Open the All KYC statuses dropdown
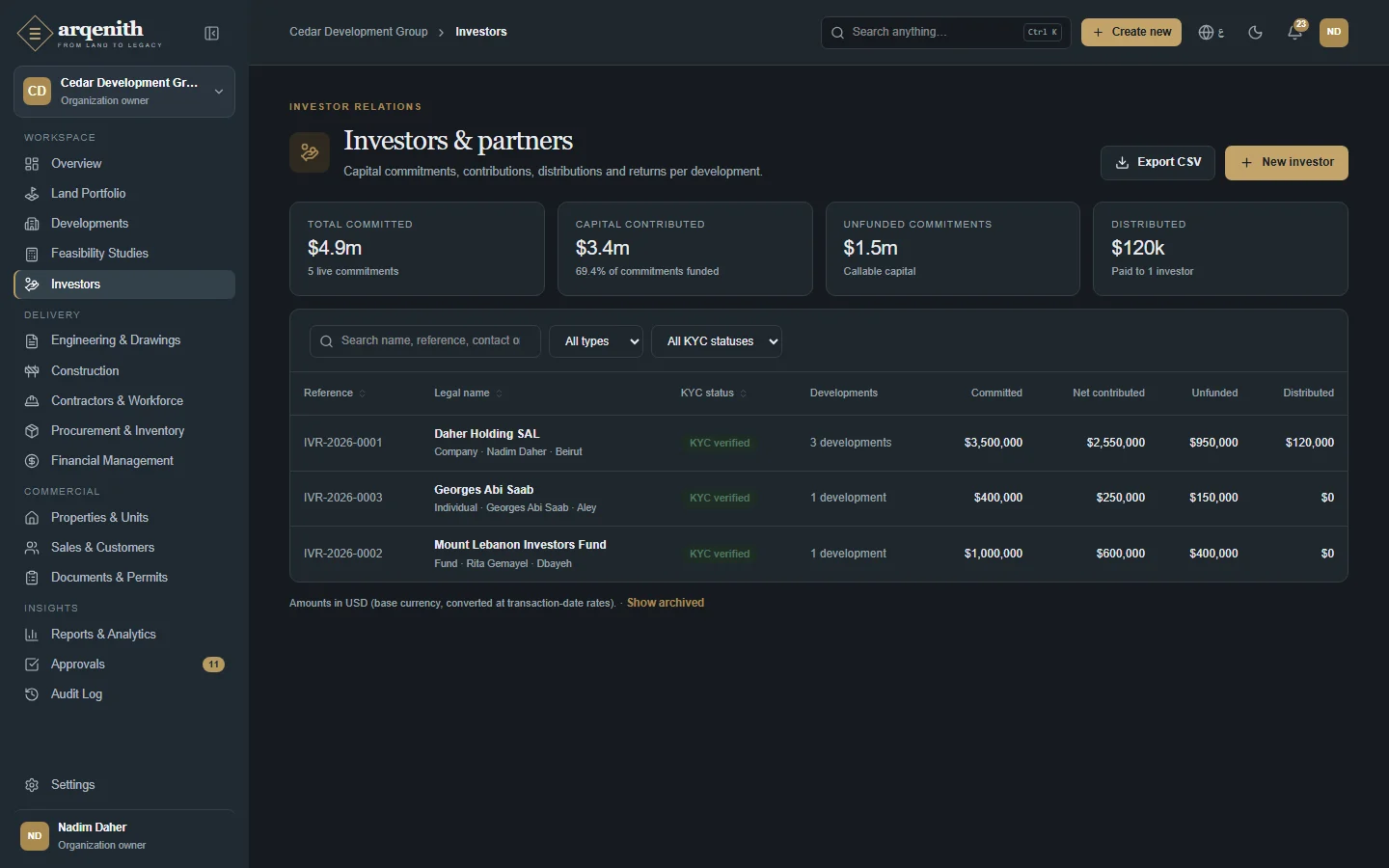1389x868 pixels. click(717, 341)
